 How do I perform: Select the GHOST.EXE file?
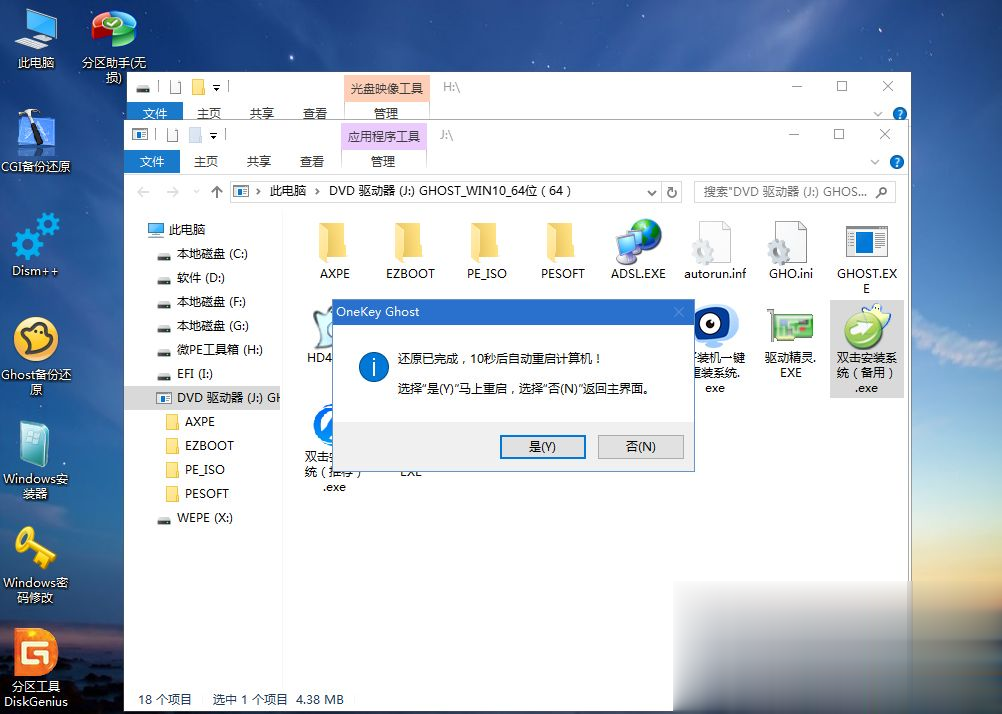[x=867, y=258]
